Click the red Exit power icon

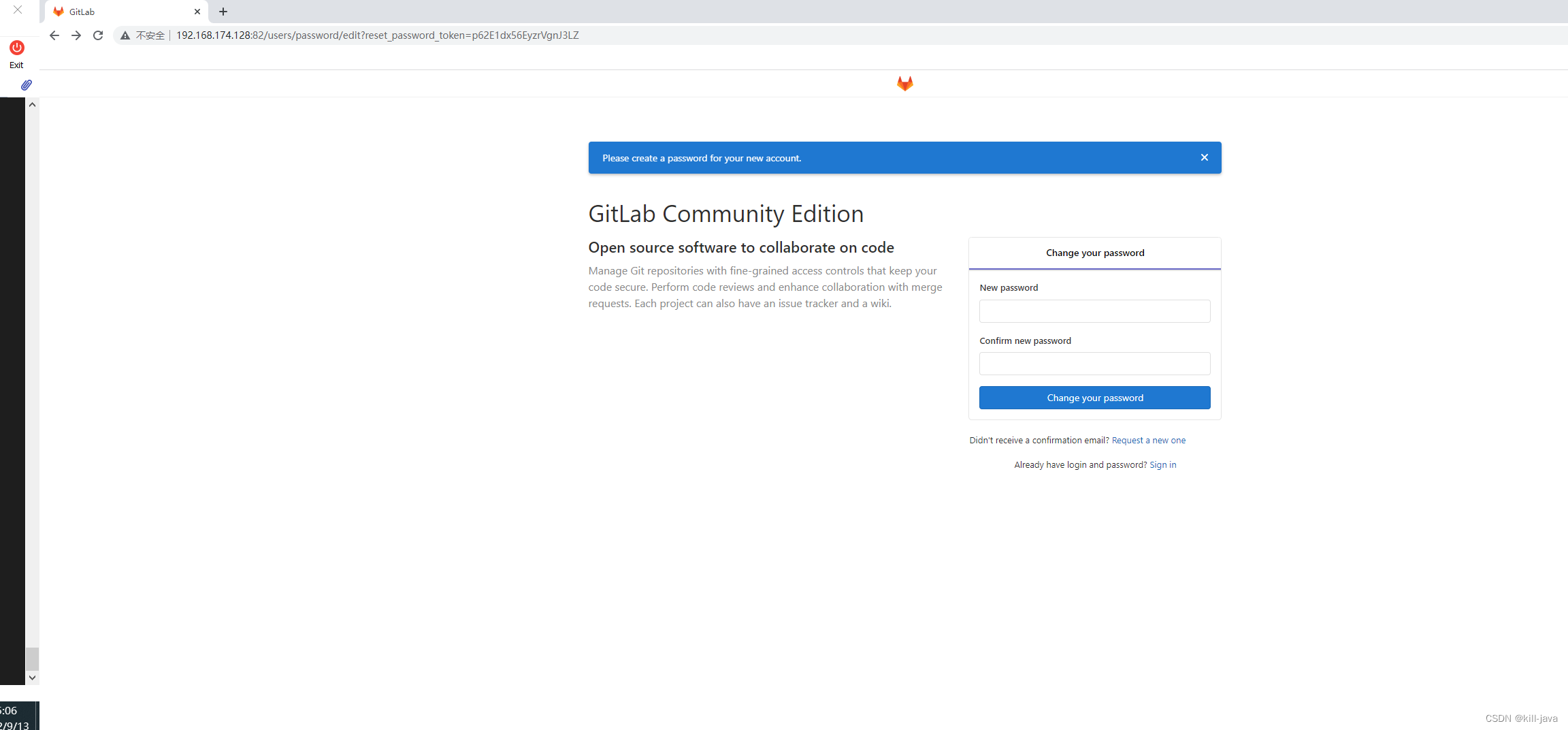(x=17, y=48)
